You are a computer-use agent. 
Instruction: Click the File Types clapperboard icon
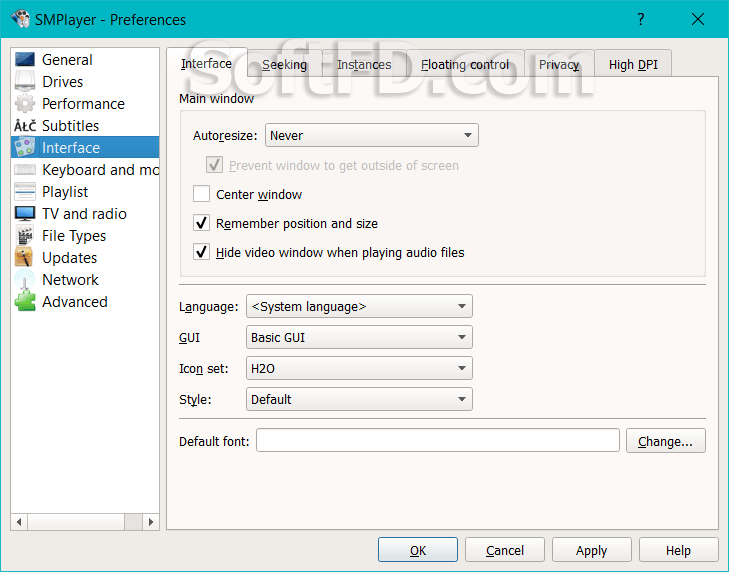coord(25,236)
